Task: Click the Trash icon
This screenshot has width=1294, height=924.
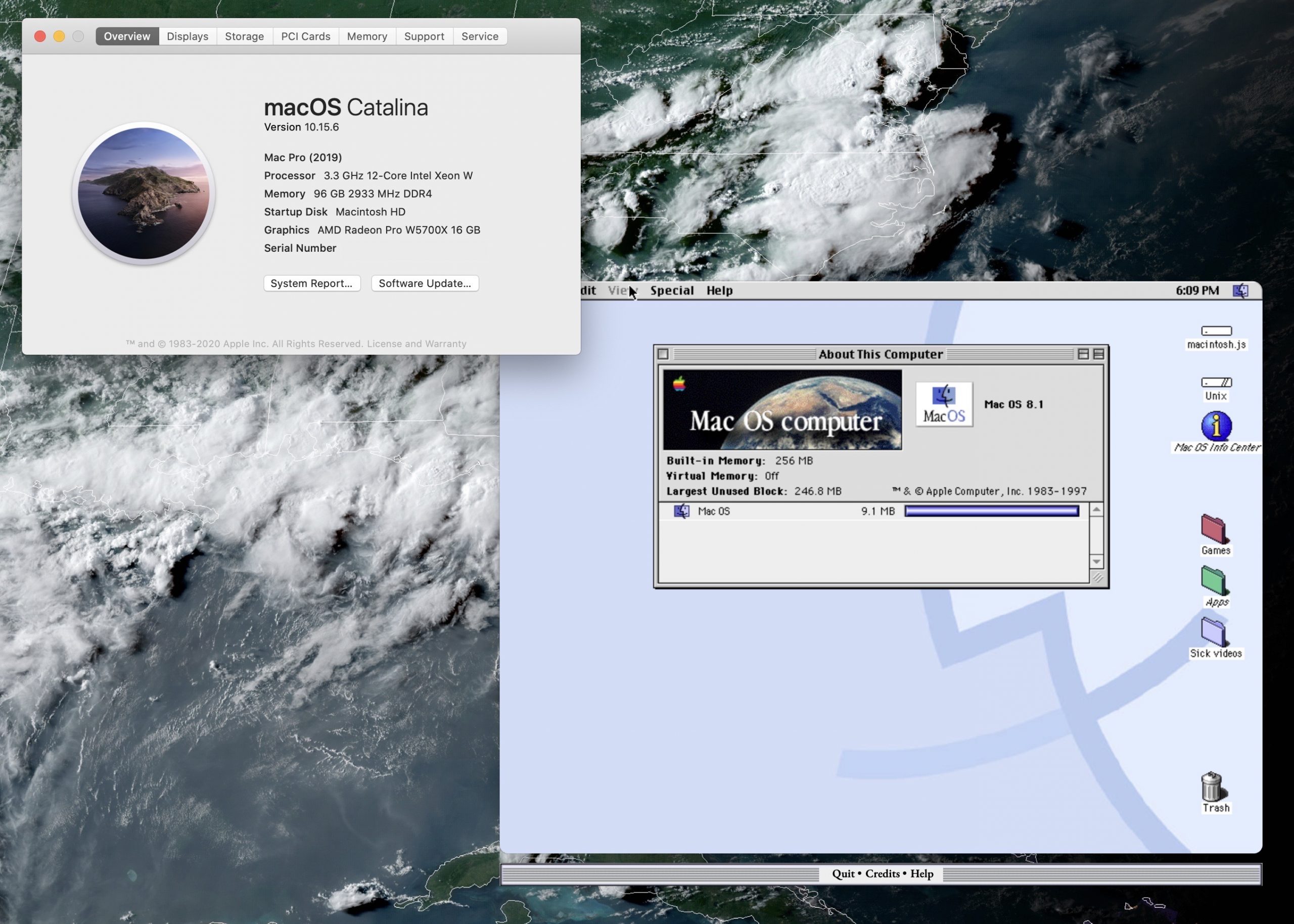Action: coord(1213,786)
